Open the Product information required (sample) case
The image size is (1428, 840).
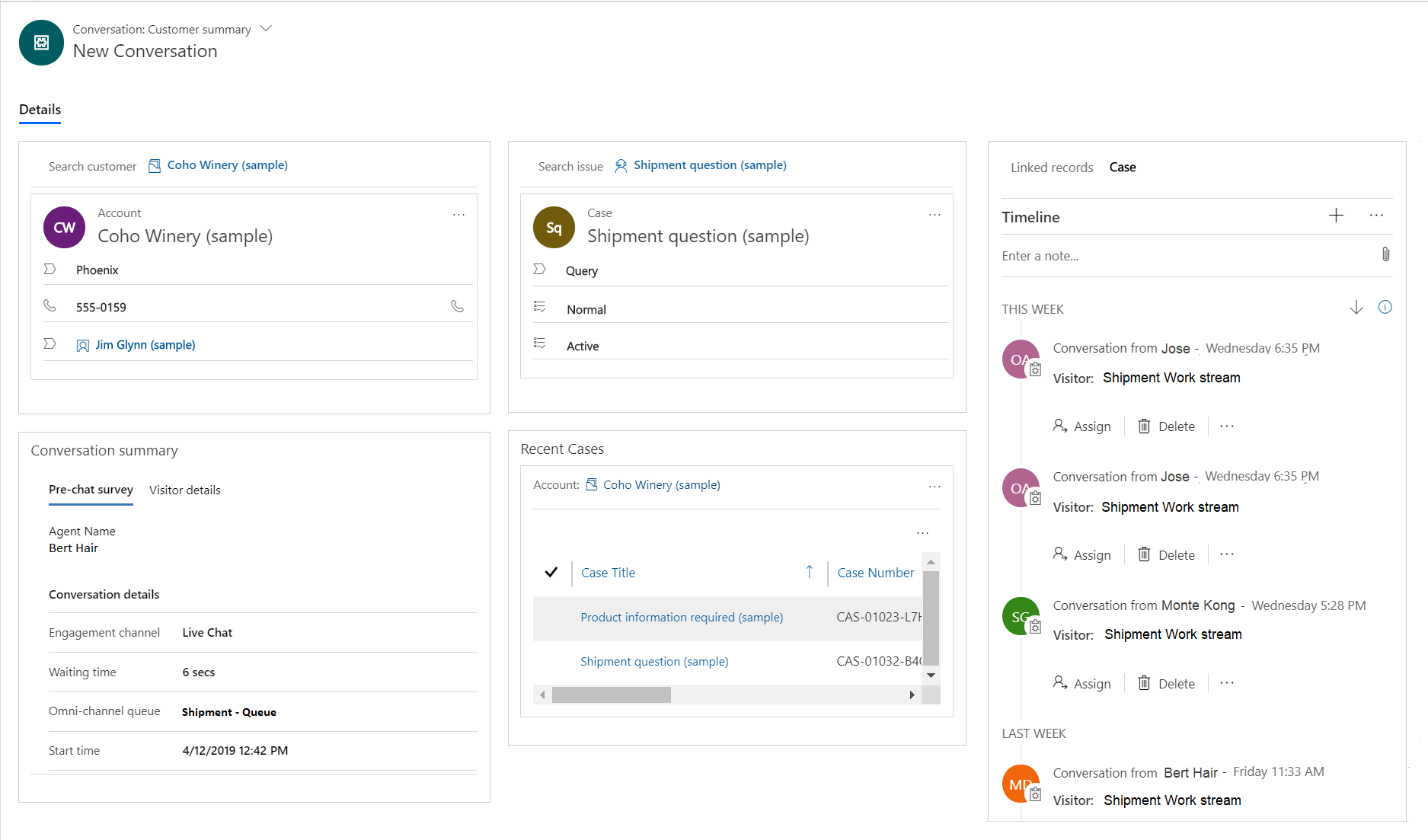(x=681, y=617)
